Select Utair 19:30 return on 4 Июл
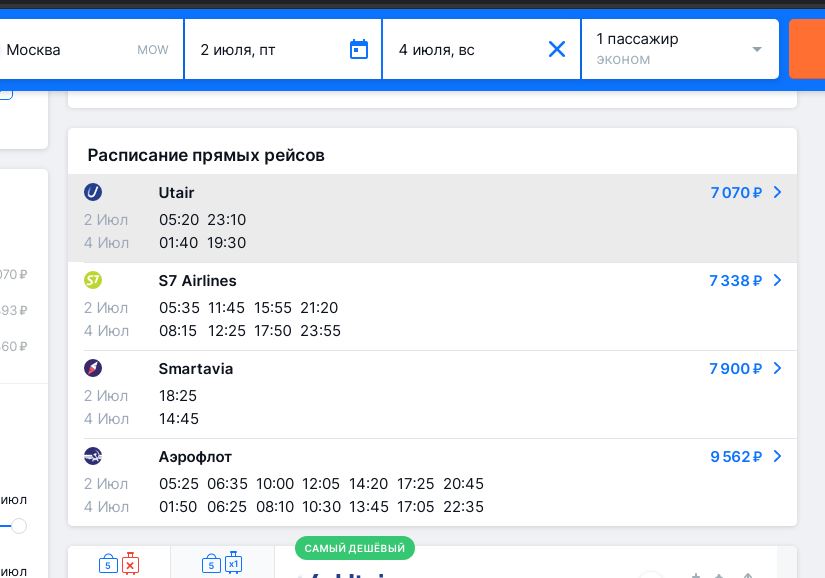Screen dimensions: 825x578 (227, 242)
